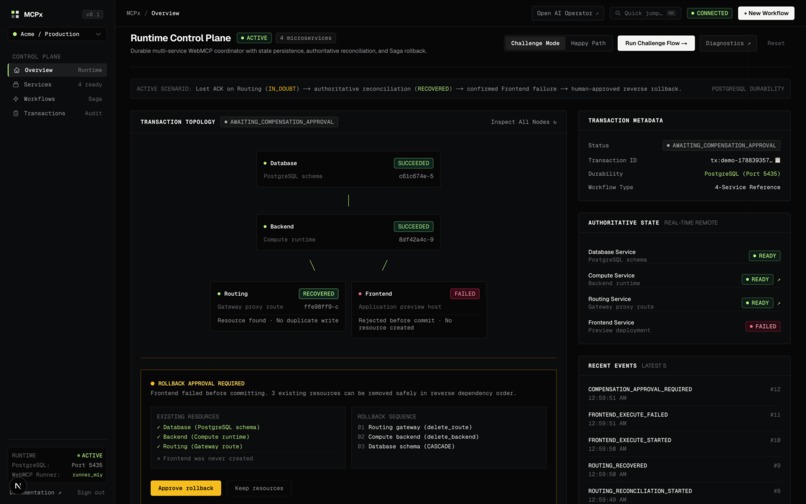Click the FRONTEND_EXECUTE_FAILED event
The height and width of the screenshot is (504, 806).
tap(684, 419)
